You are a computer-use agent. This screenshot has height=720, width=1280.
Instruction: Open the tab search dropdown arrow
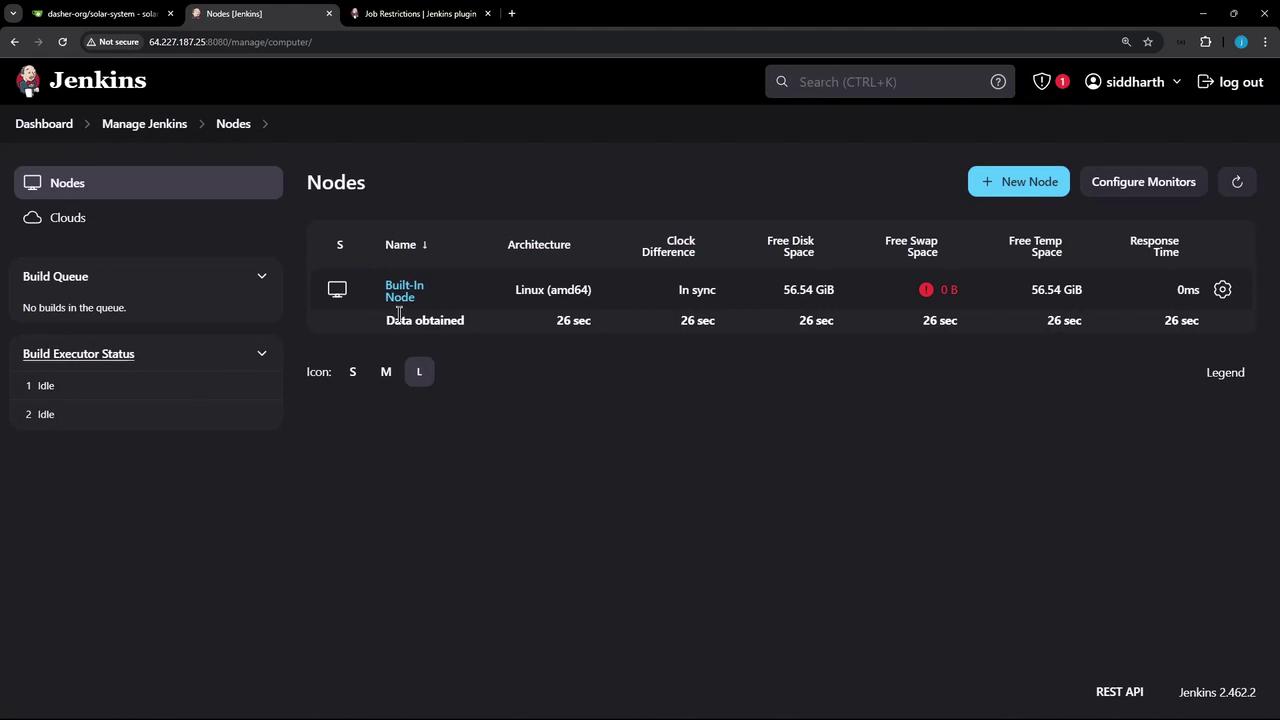13,14
